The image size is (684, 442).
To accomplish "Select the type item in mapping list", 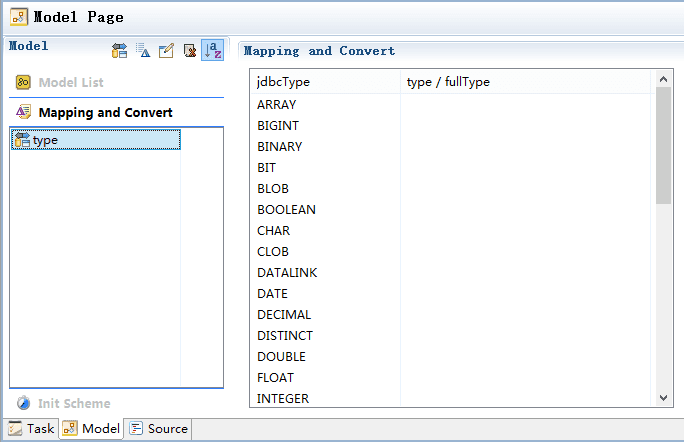I will (96, 140).
